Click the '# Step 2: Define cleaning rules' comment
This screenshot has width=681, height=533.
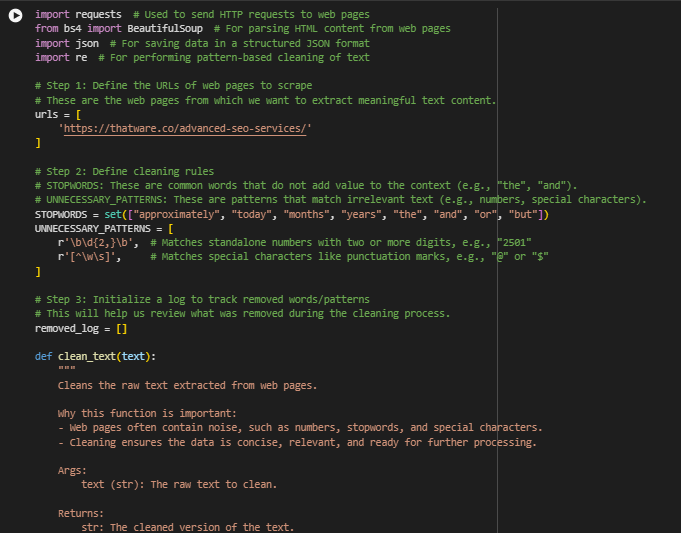pyautogui.click(x=125, y=172)
